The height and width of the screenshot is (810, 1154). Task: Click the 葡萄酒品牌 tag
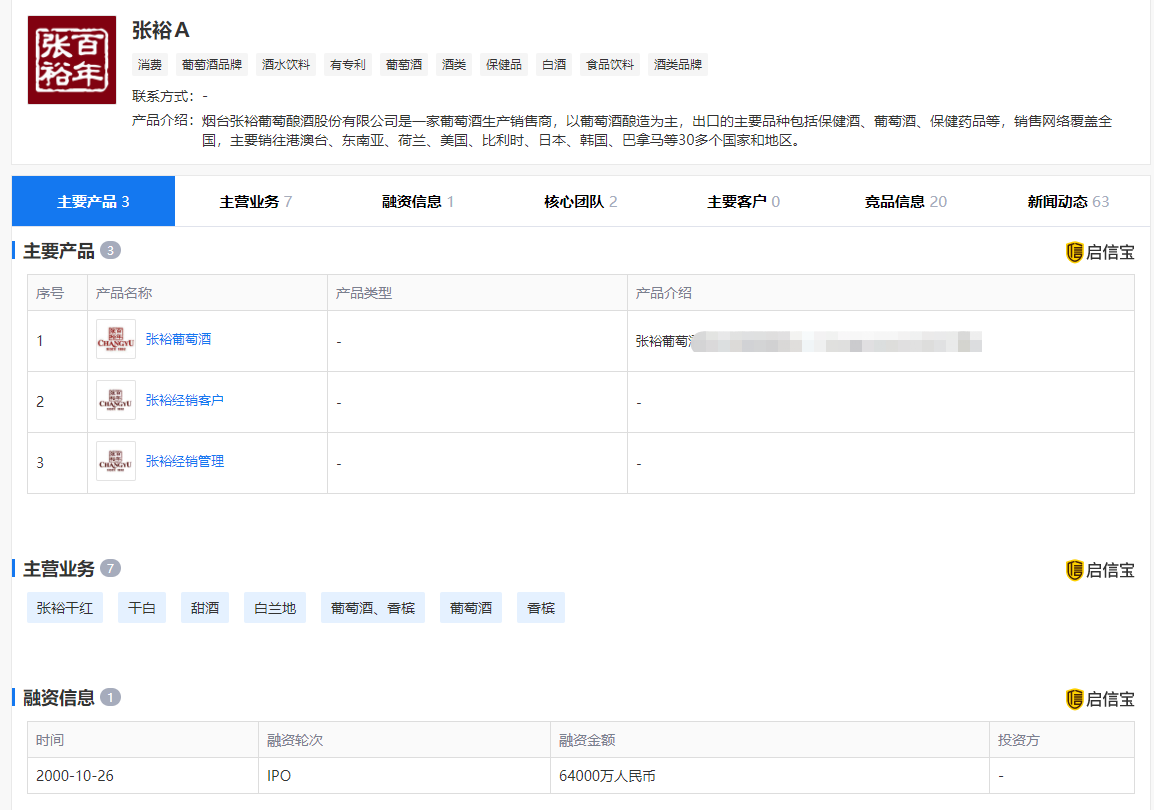click(x=212, y=65)
